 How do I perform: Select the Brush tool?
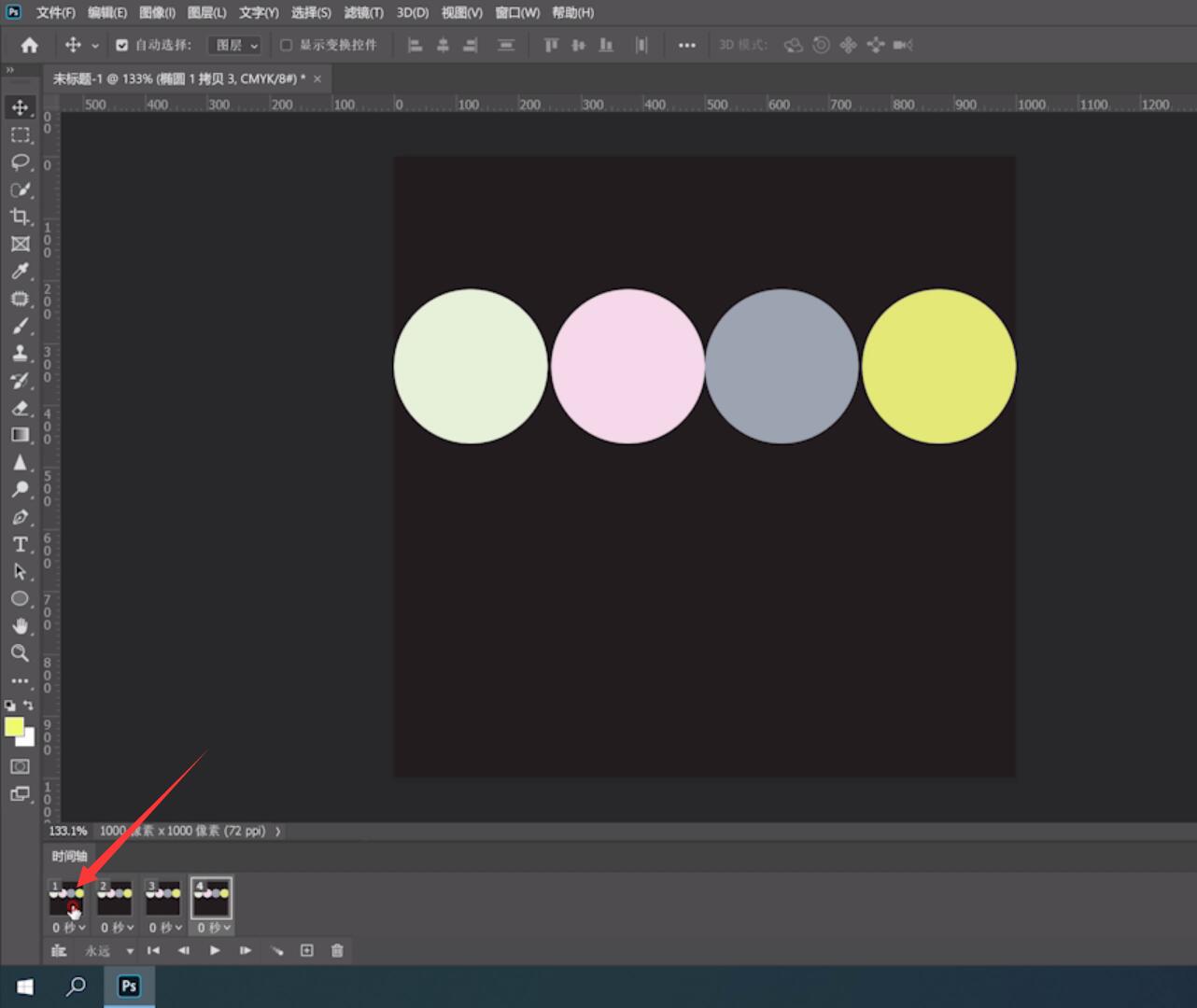20,326
